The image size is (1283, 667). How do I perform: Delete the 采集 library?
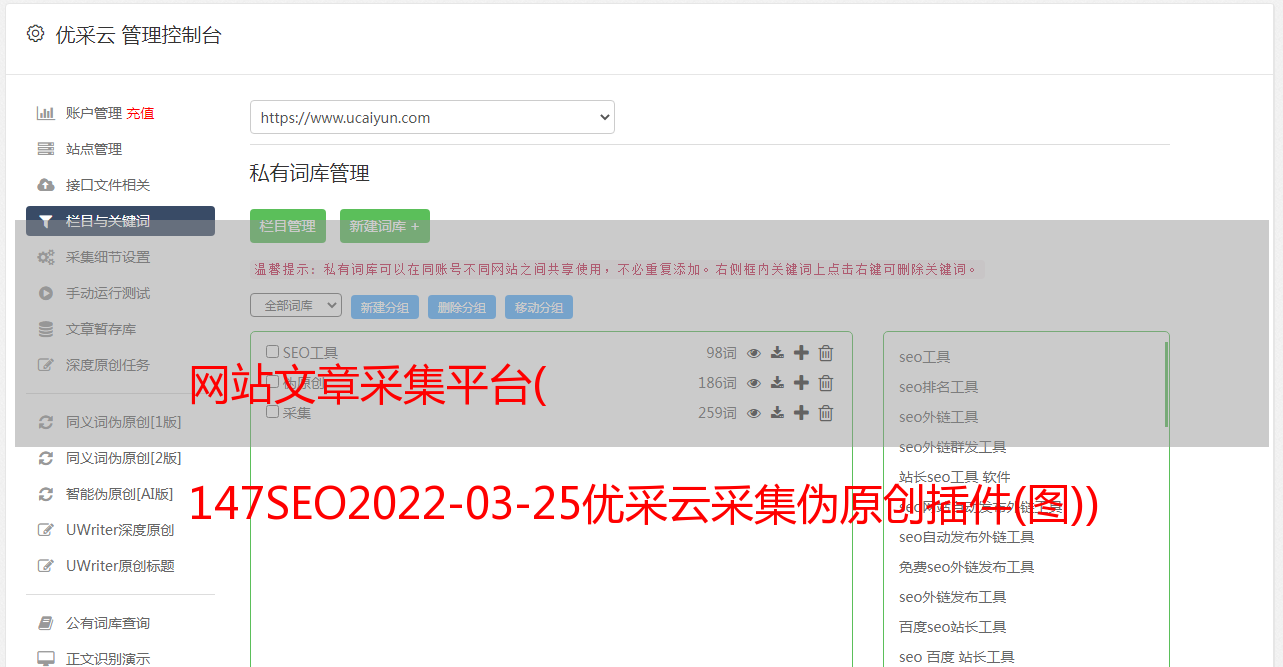(826, 413)
